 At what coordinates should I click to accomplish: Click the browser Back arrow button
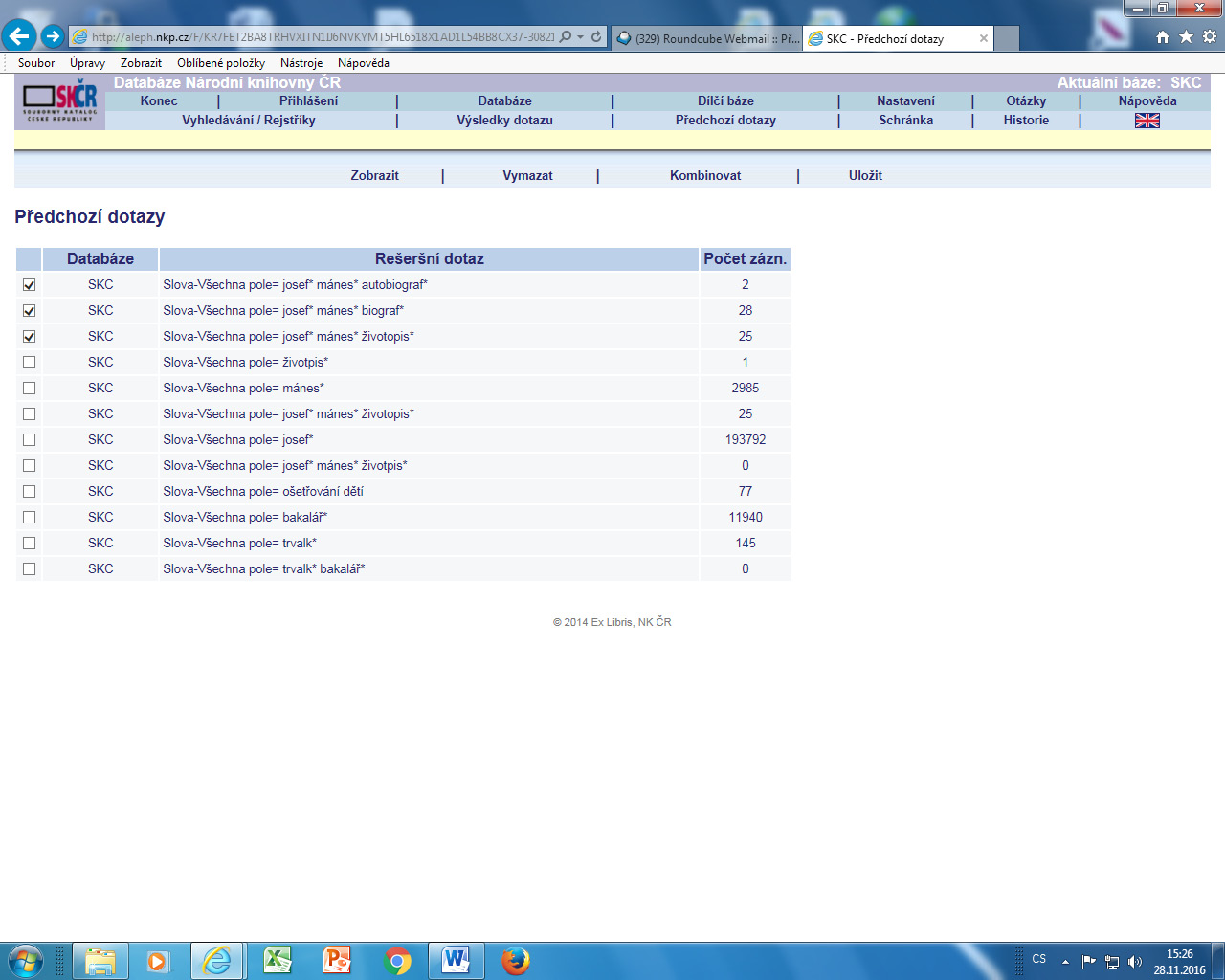(19, 36)
